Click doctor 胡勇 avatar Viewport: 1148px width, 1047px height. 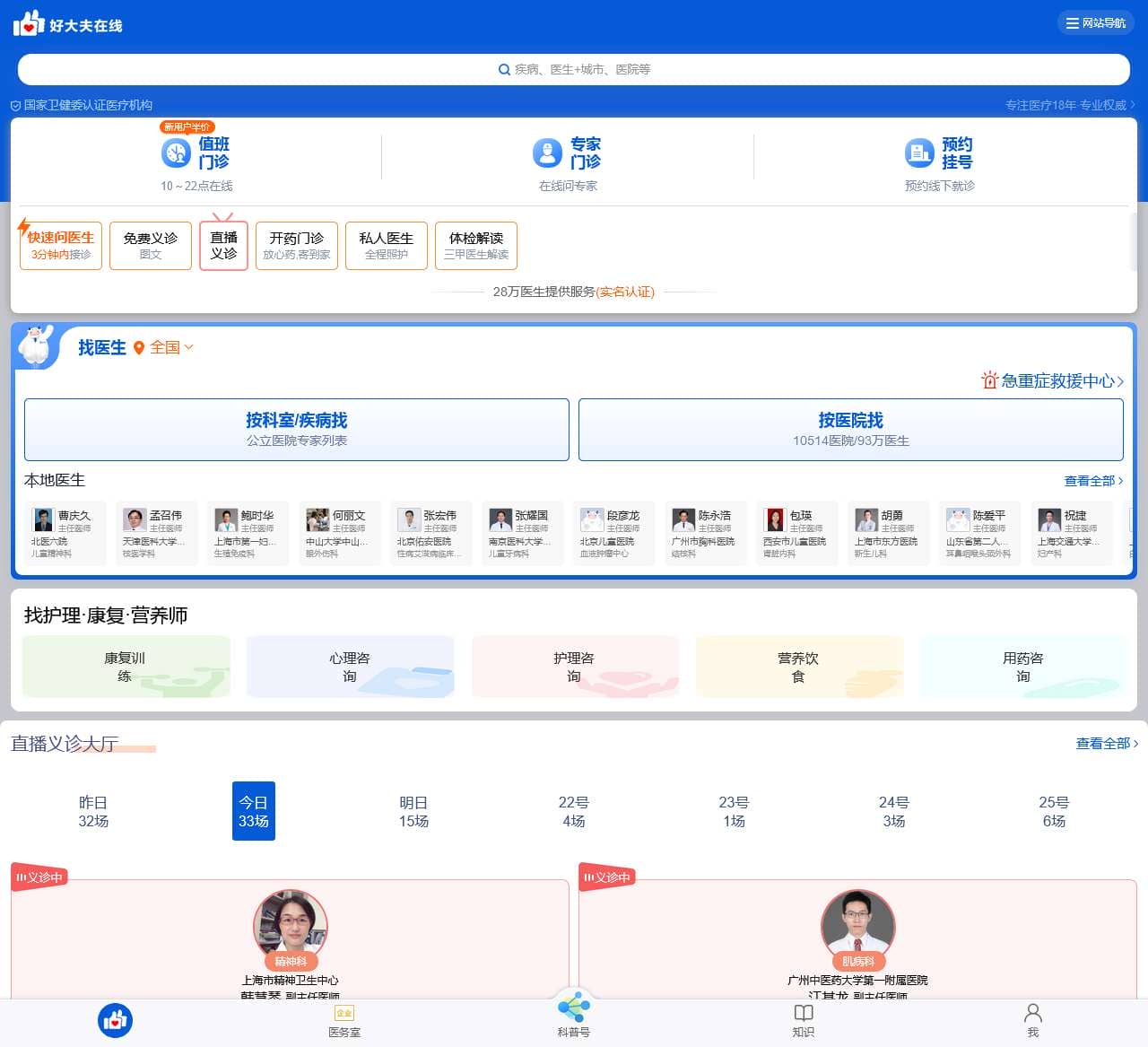(x=866, y=519)
